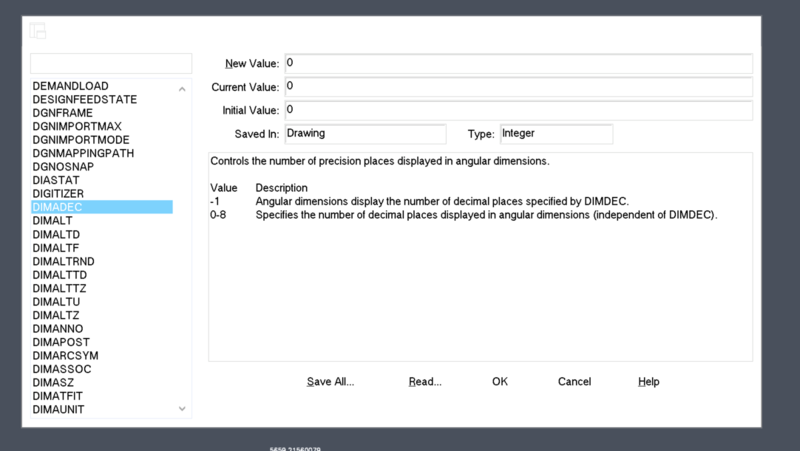Select the DIGITIZER variable

click(58, 193)
